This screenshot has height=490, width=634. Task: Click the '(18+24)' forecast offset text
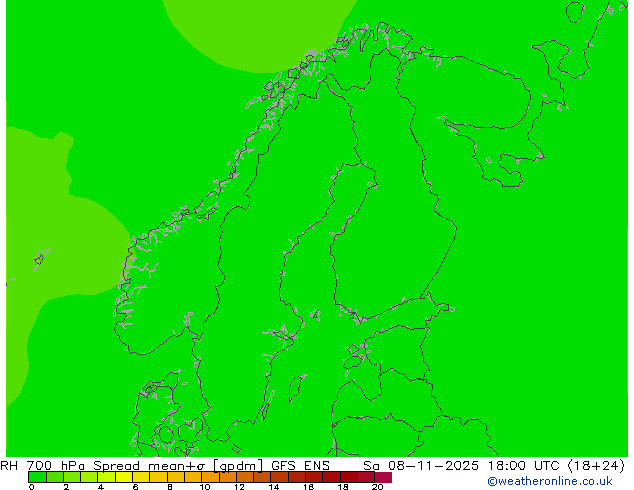click(596, 466)
